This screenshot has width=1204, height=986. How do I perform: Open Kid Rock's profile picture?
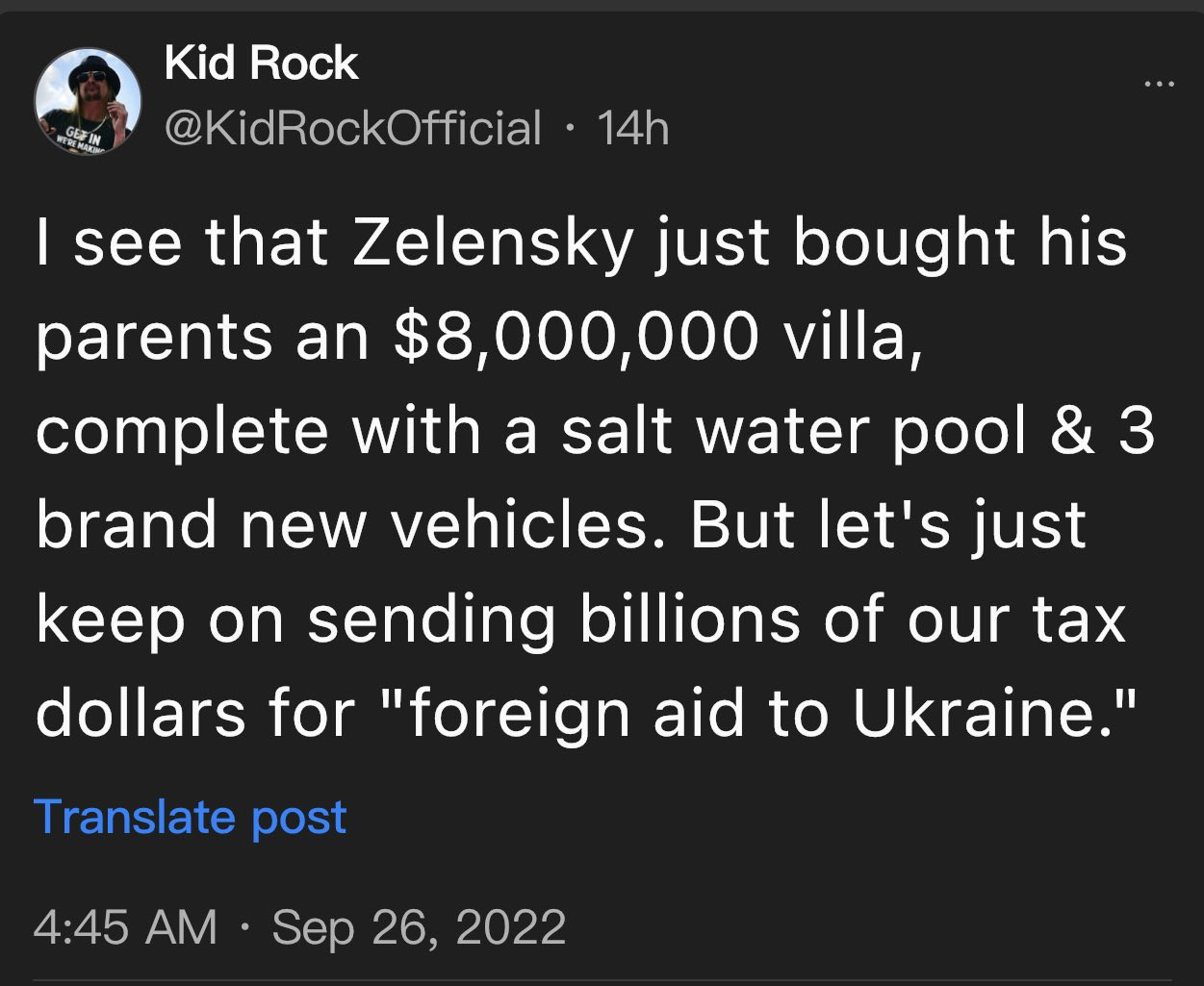(x=88, y=100)
